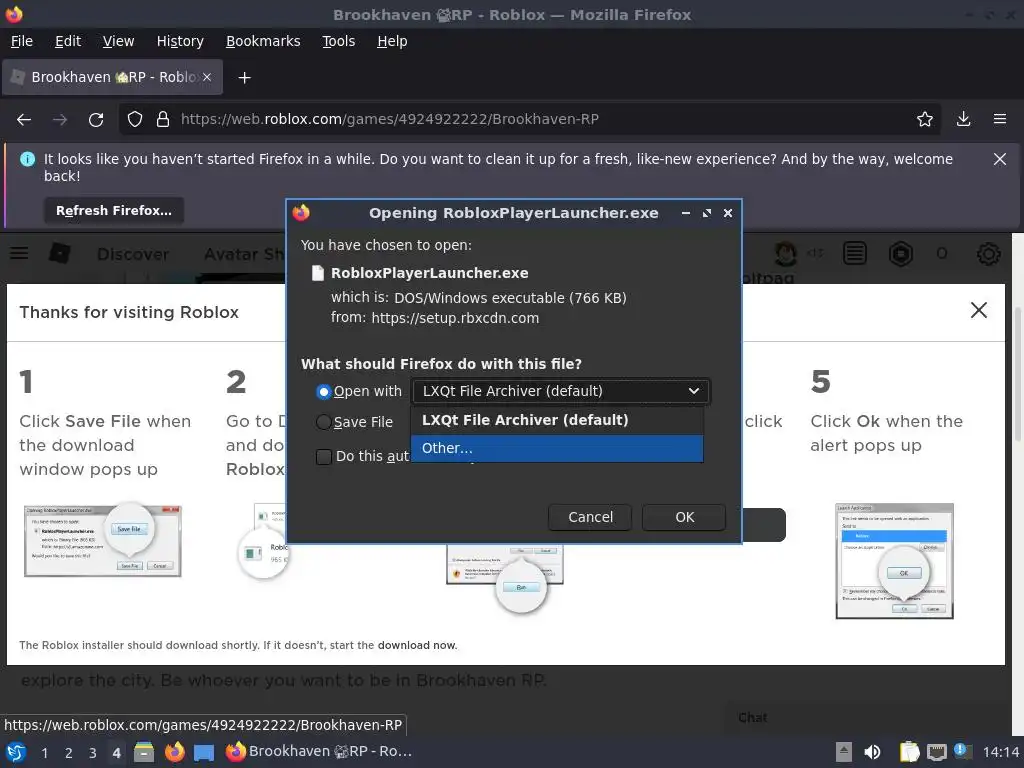Open Discover in Roblox navigation

[x=133, y=254]
